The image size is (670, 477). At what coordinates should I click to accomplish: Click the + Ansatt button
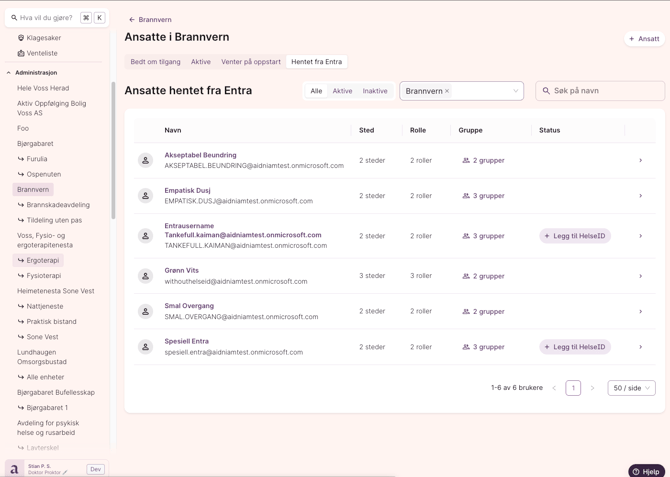click(x=644, y=39)
